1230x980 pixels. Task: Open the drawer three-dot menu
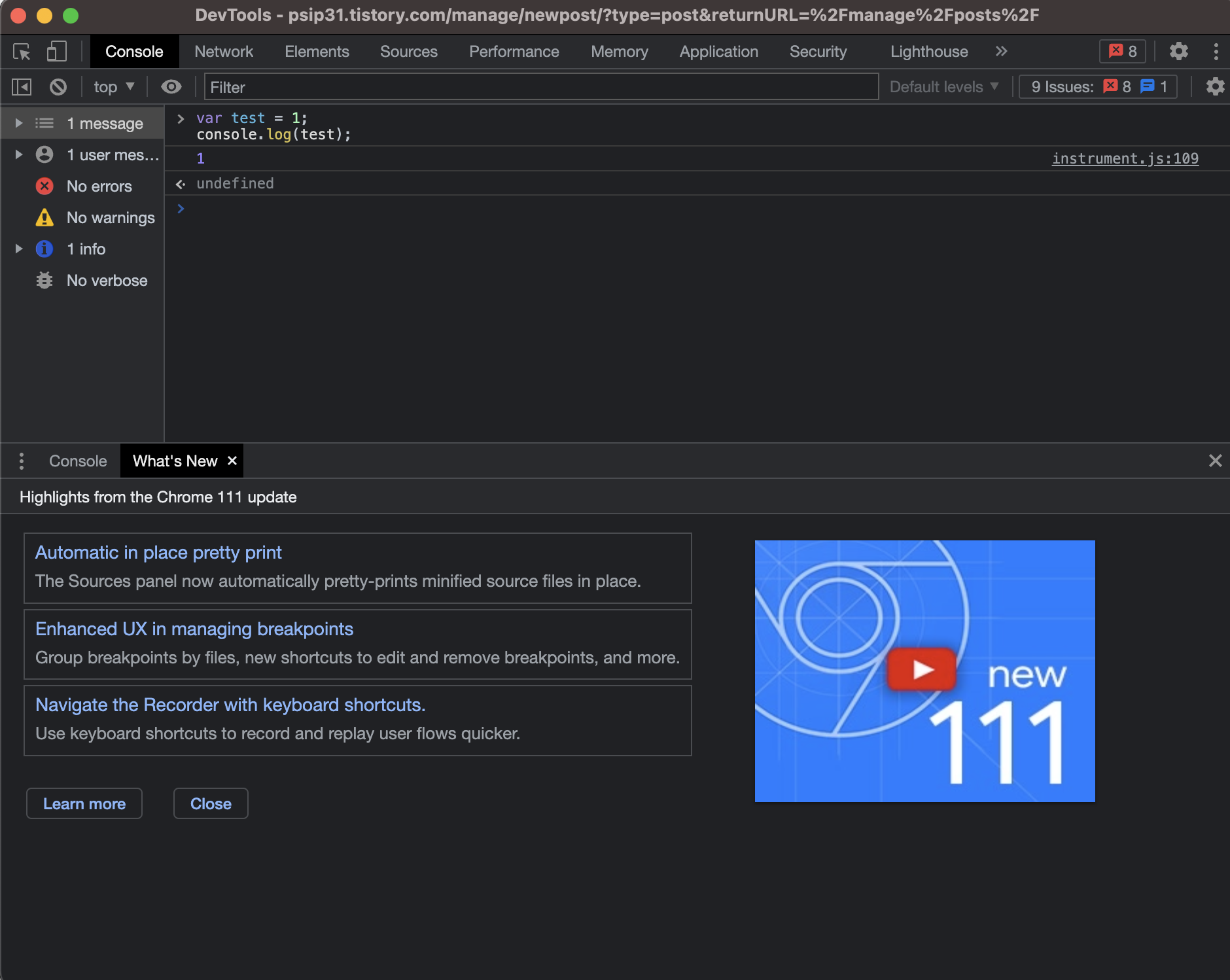[x=22, y=461]
